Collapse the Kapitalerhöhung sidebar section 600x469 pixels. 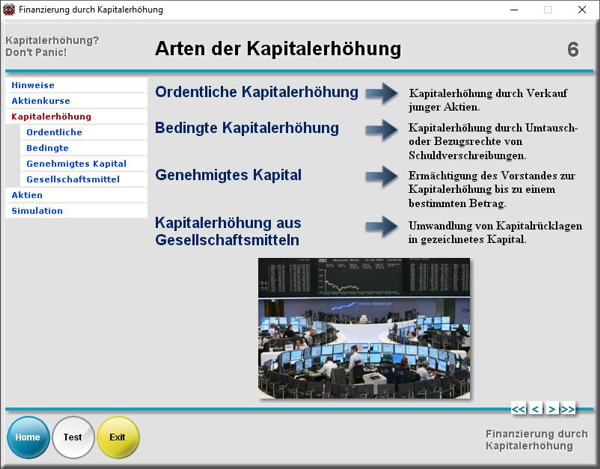click(x=51, y=117)
